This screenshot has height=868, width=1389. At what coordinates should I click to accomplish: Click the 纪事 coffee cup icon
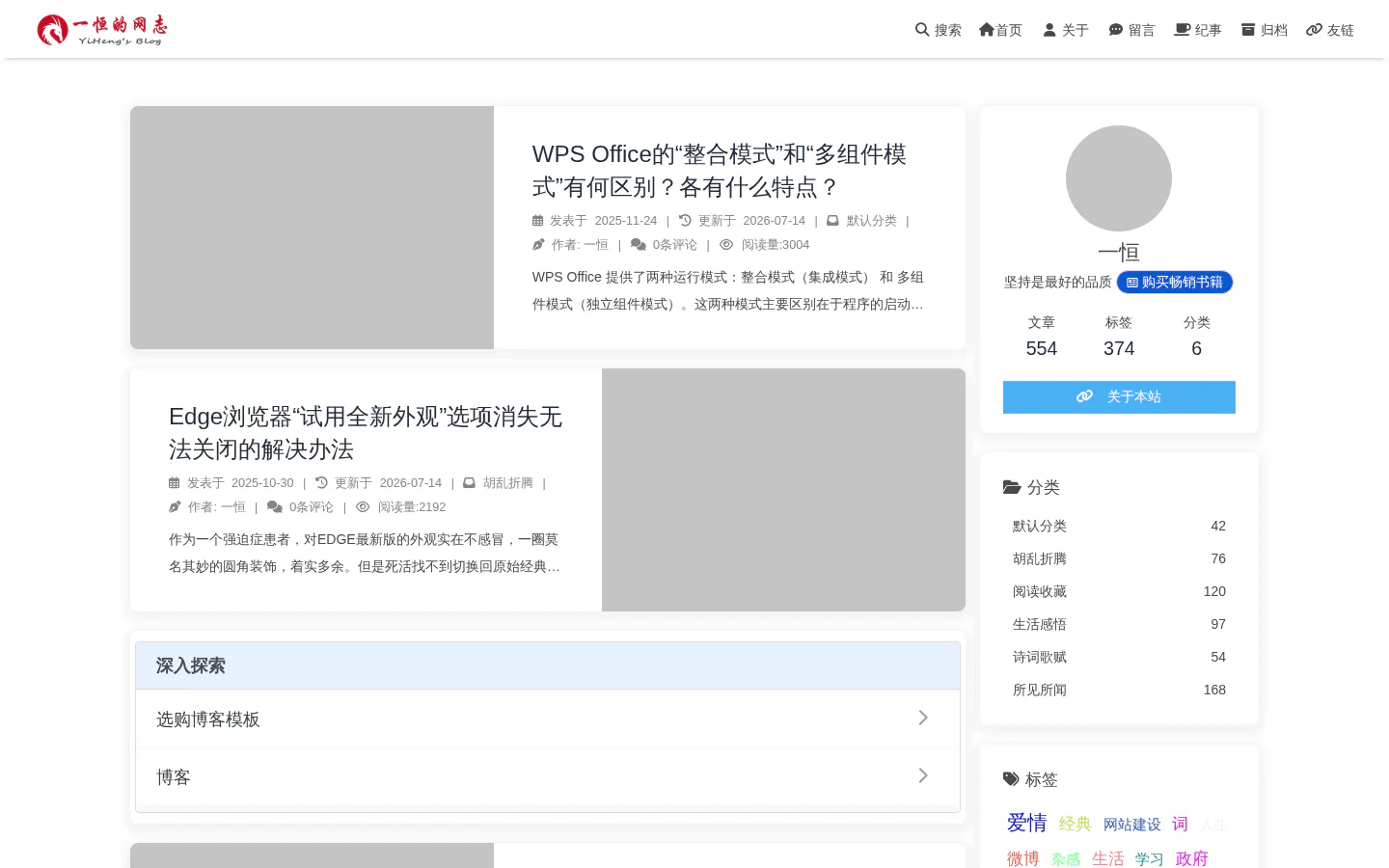[1183, 30]
